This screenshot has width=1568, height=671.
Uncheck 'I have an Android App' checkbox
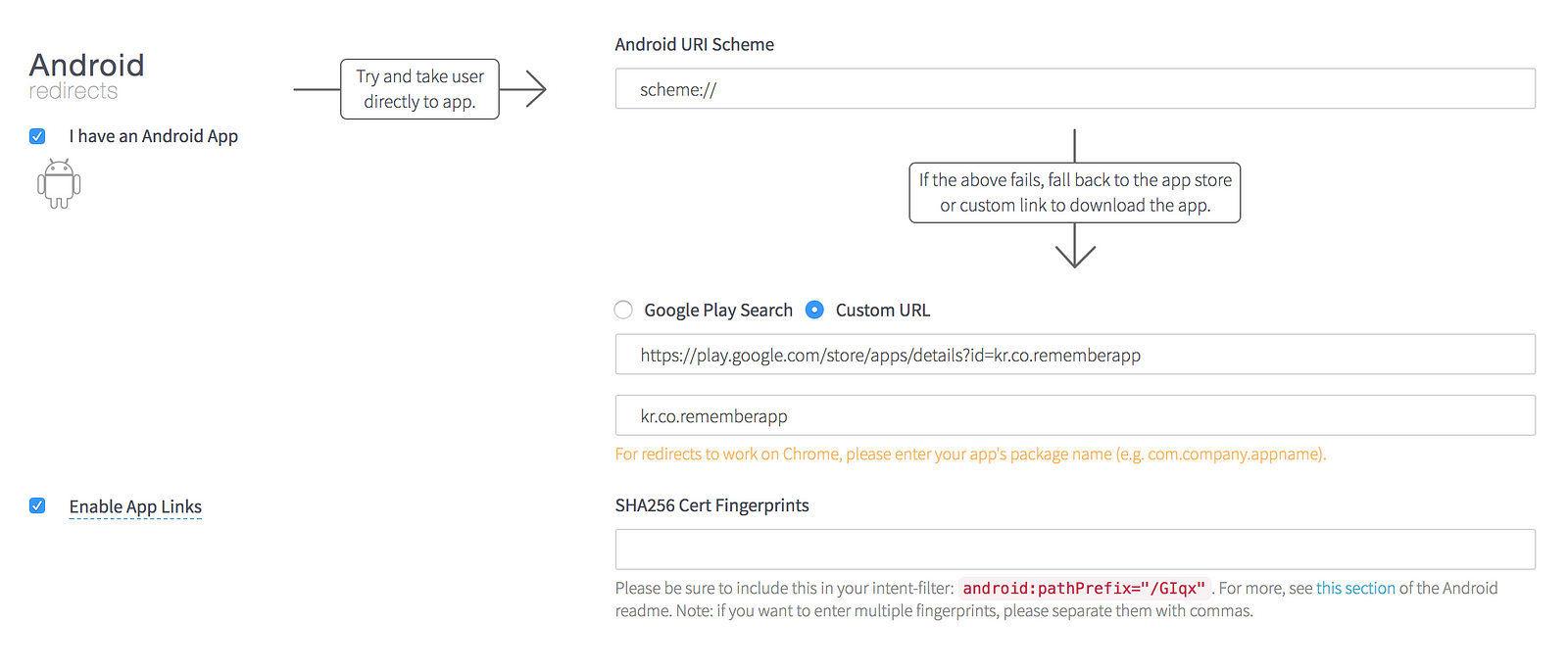37,136
